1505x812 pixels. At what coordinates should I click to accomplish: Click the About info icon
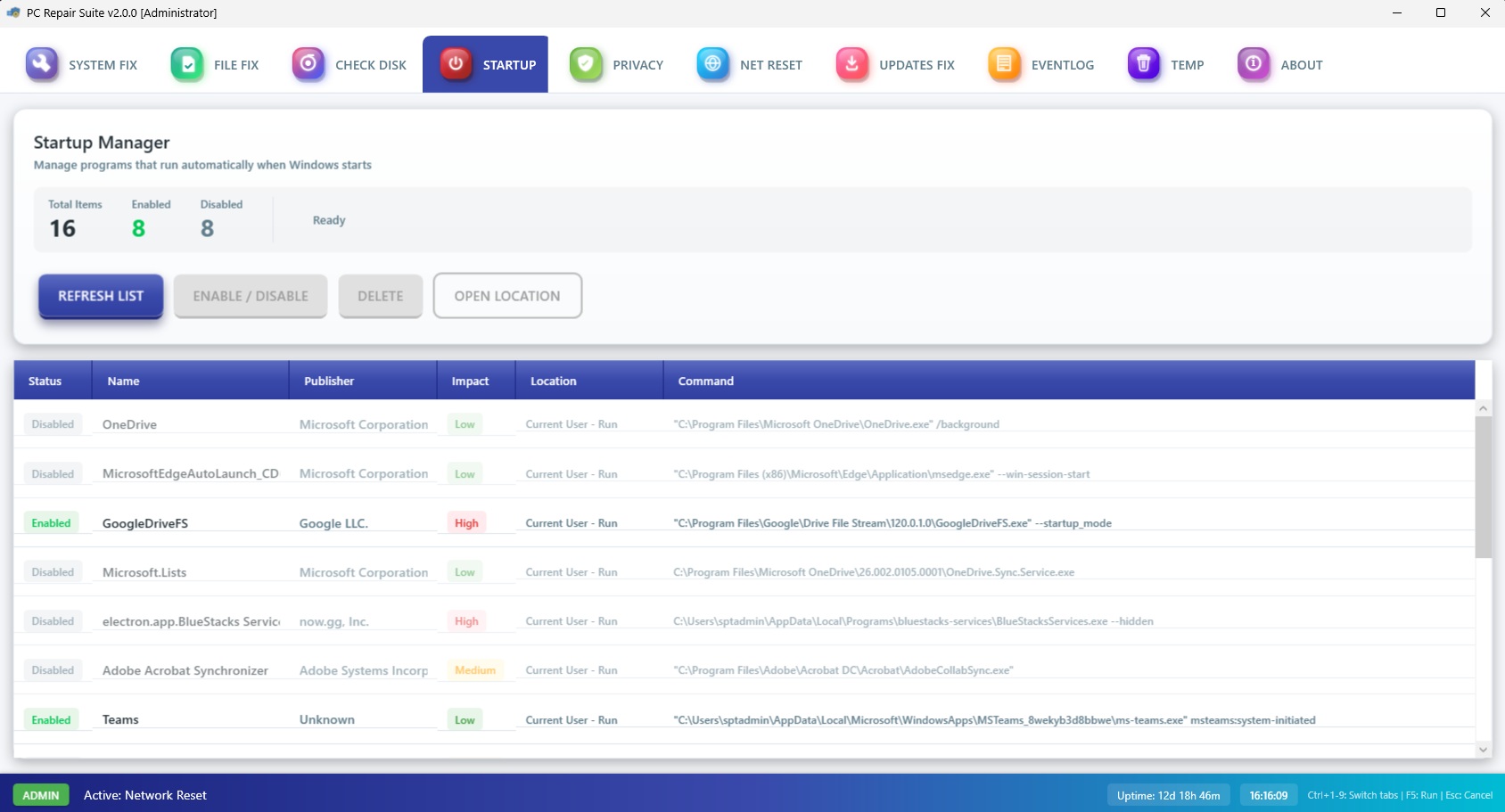[x=1254, y=63]
